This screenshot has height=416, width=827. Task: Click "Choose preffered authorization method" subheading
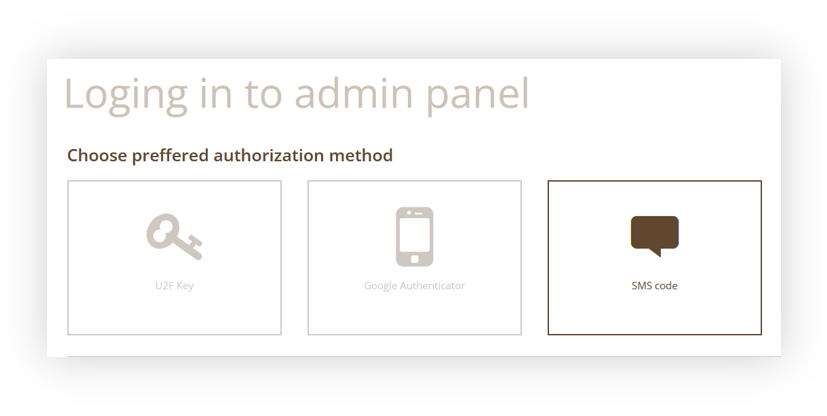(x=230, y=156)
